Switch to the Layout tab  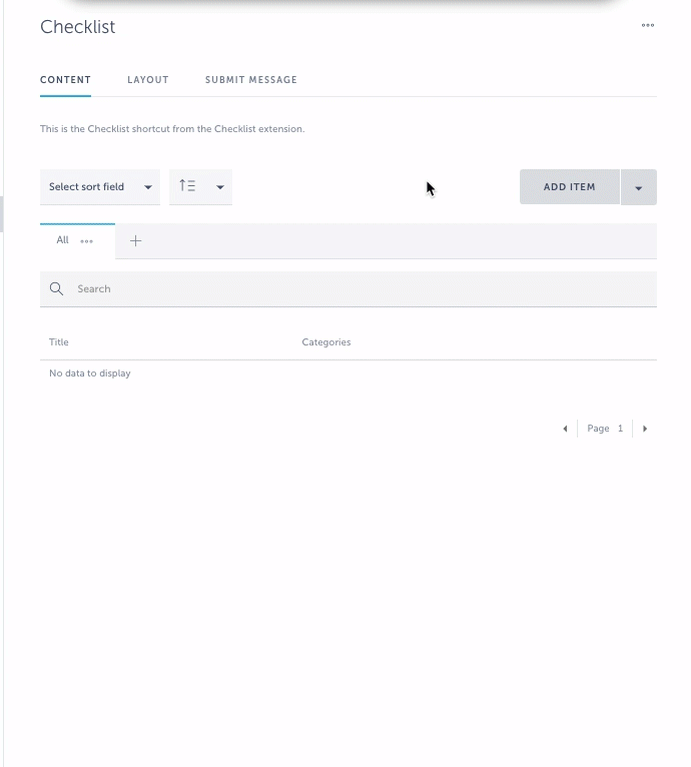[x=148, y=80]
